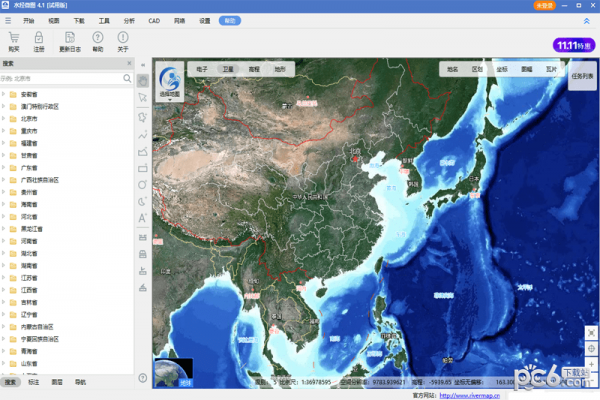Switch map to 地形 mode

[x=280, y=69]
